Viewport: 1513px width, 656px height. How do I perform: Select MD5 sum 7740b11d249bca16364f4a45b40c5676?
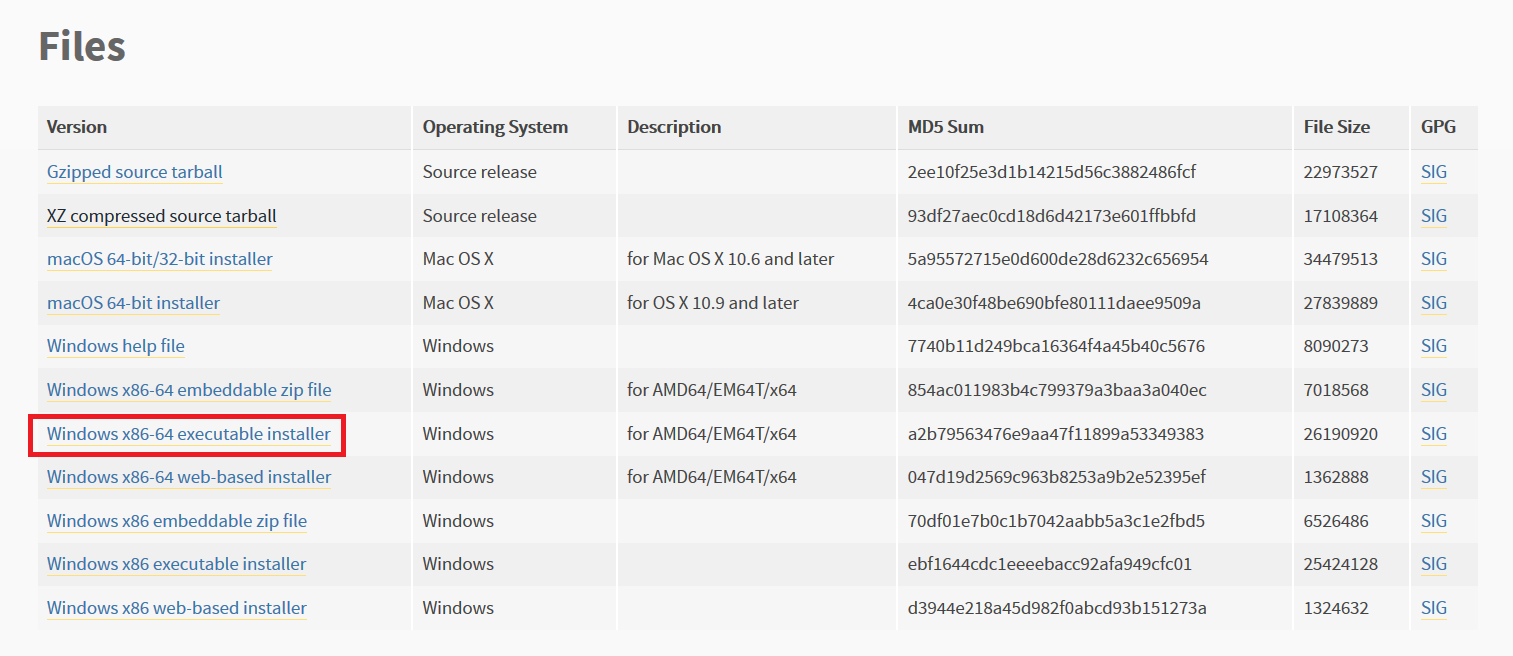tap(1056, 346)
